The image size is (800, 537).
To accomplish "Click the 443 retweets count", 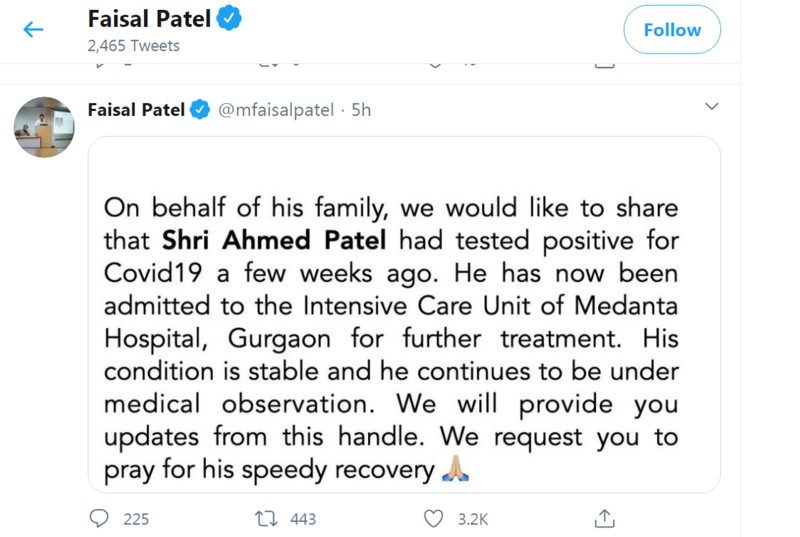I will [302, 518].
